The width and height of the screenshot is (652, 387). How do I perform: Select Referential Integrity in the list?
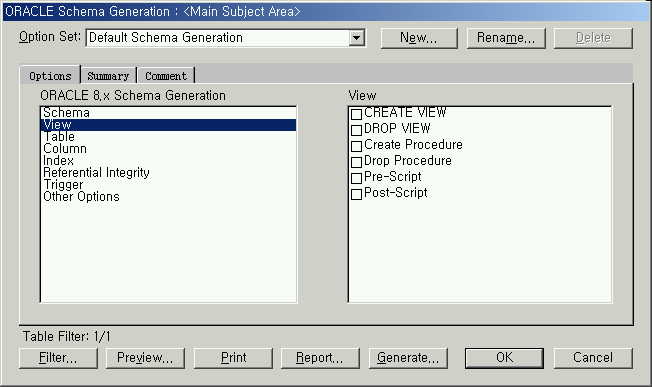(168, 173)
